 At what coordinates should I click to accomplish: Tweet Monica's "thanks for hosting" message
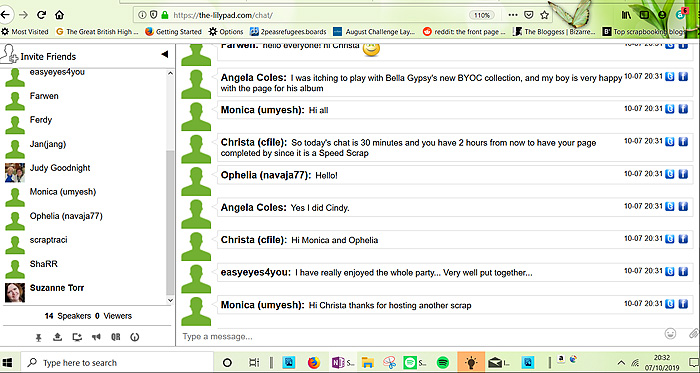tap(670, 304)
